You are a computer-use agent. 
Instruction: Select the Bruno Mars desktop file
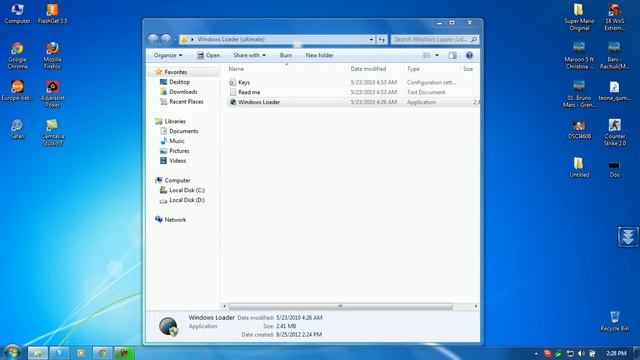579,94
